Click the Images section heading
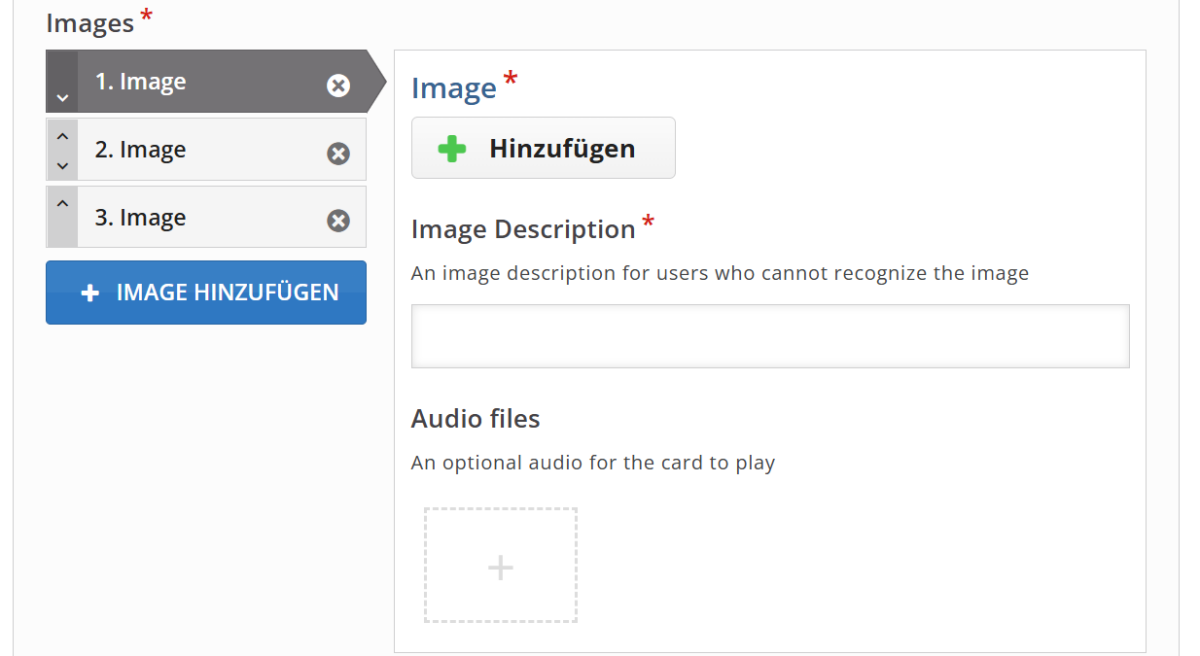This screenshot has width=1200, height=656. (x=90, y=23)
